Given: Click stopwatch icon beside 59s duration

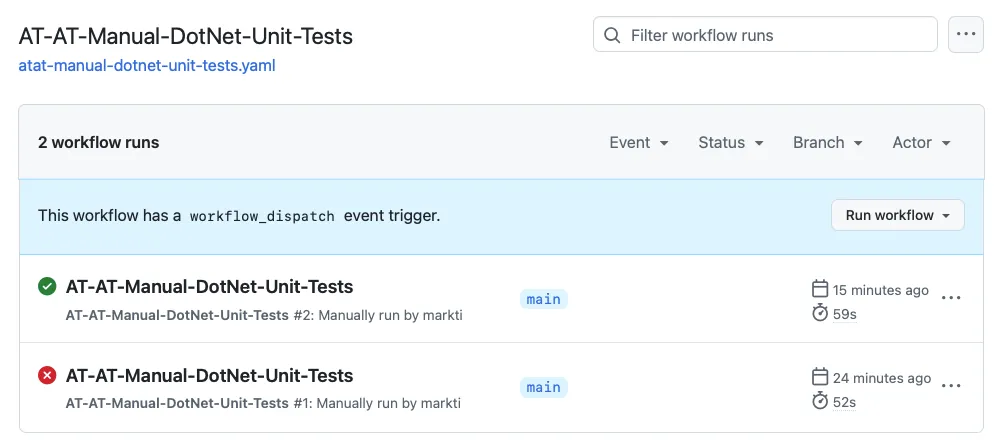Looking at the screenshot, I should click(x=820, y=313).
